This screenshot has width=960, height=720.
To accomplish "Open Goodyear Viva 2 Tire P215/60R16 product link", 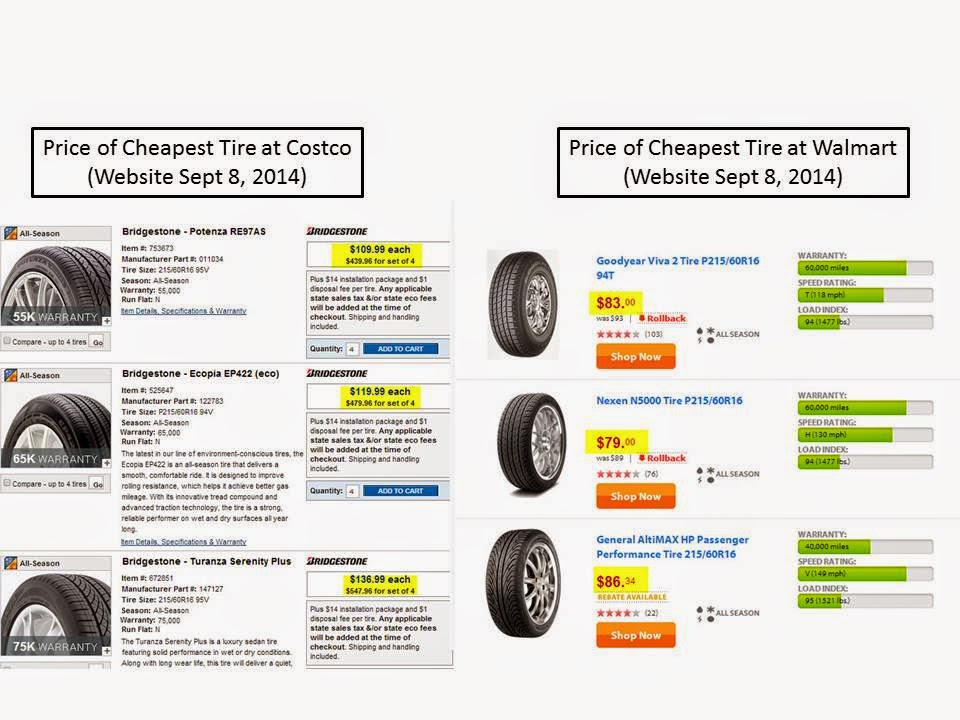I will click(677, 268).
